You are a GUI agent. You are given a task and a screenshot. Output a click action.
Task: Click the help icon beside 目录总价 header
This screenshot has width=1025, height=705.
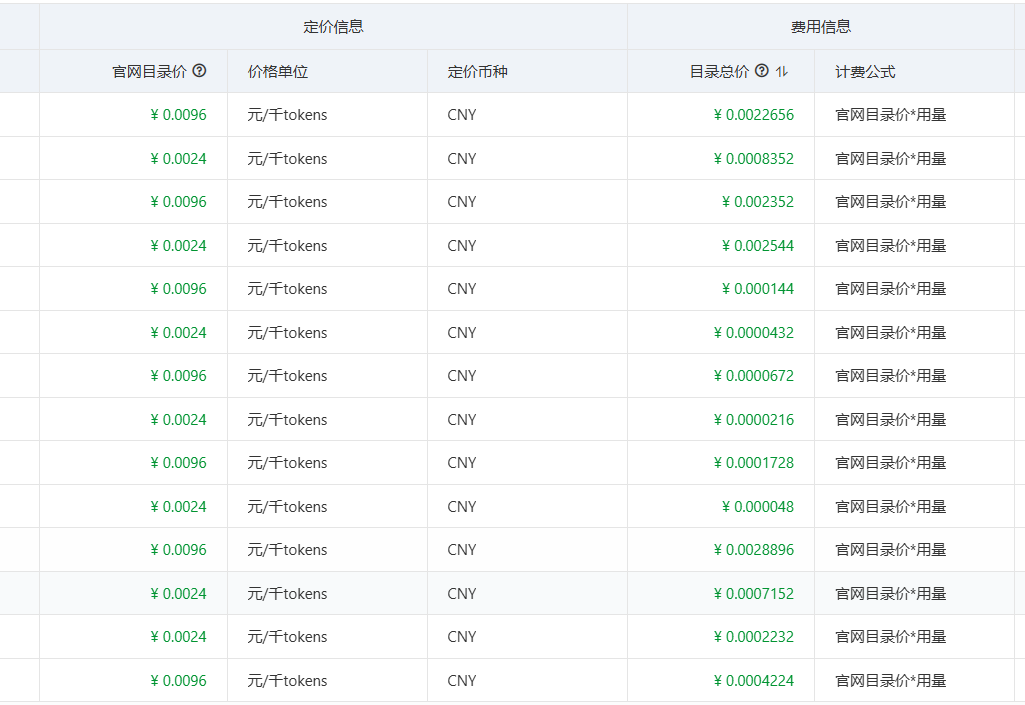(x=763, y=71)
